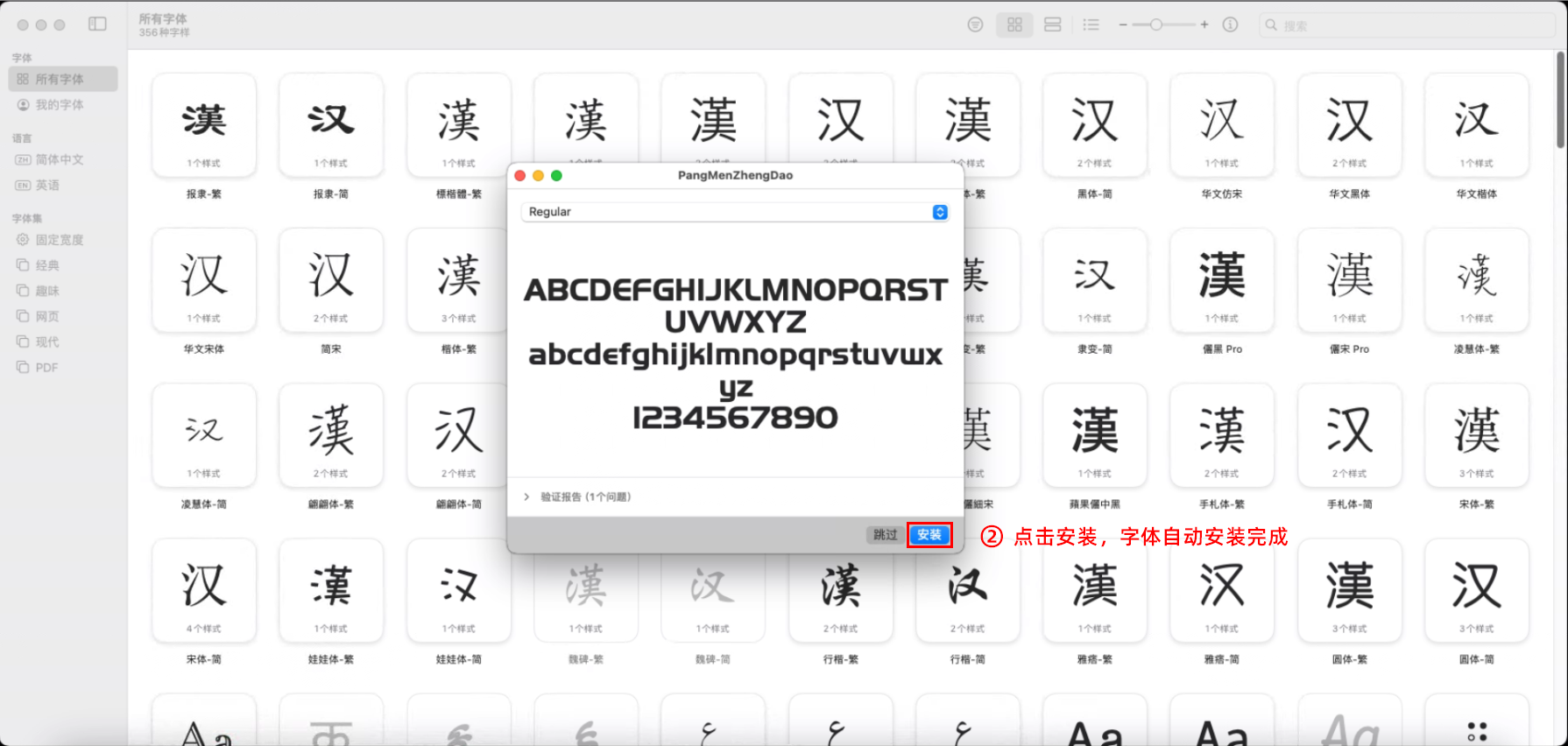Switch to list view

tap(1091, 25)
